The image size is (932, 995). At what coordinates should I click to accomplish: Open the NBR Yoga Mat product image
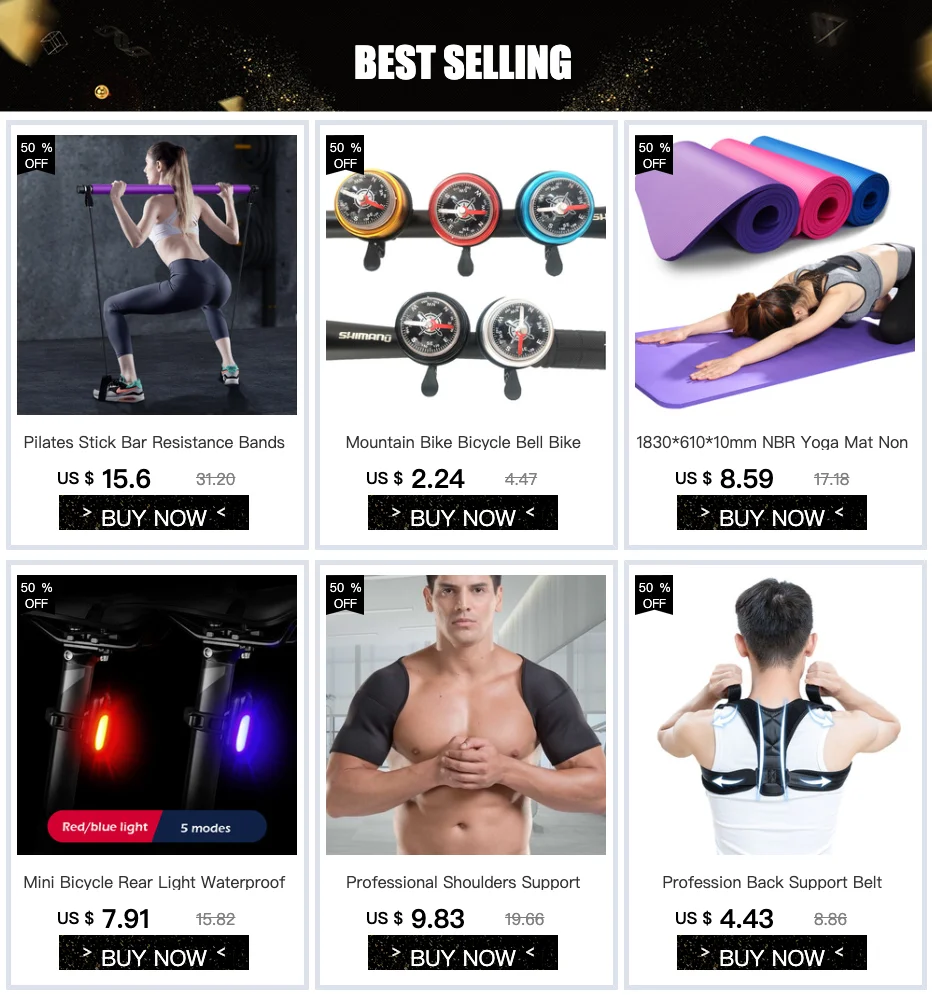tap(775, 275)
